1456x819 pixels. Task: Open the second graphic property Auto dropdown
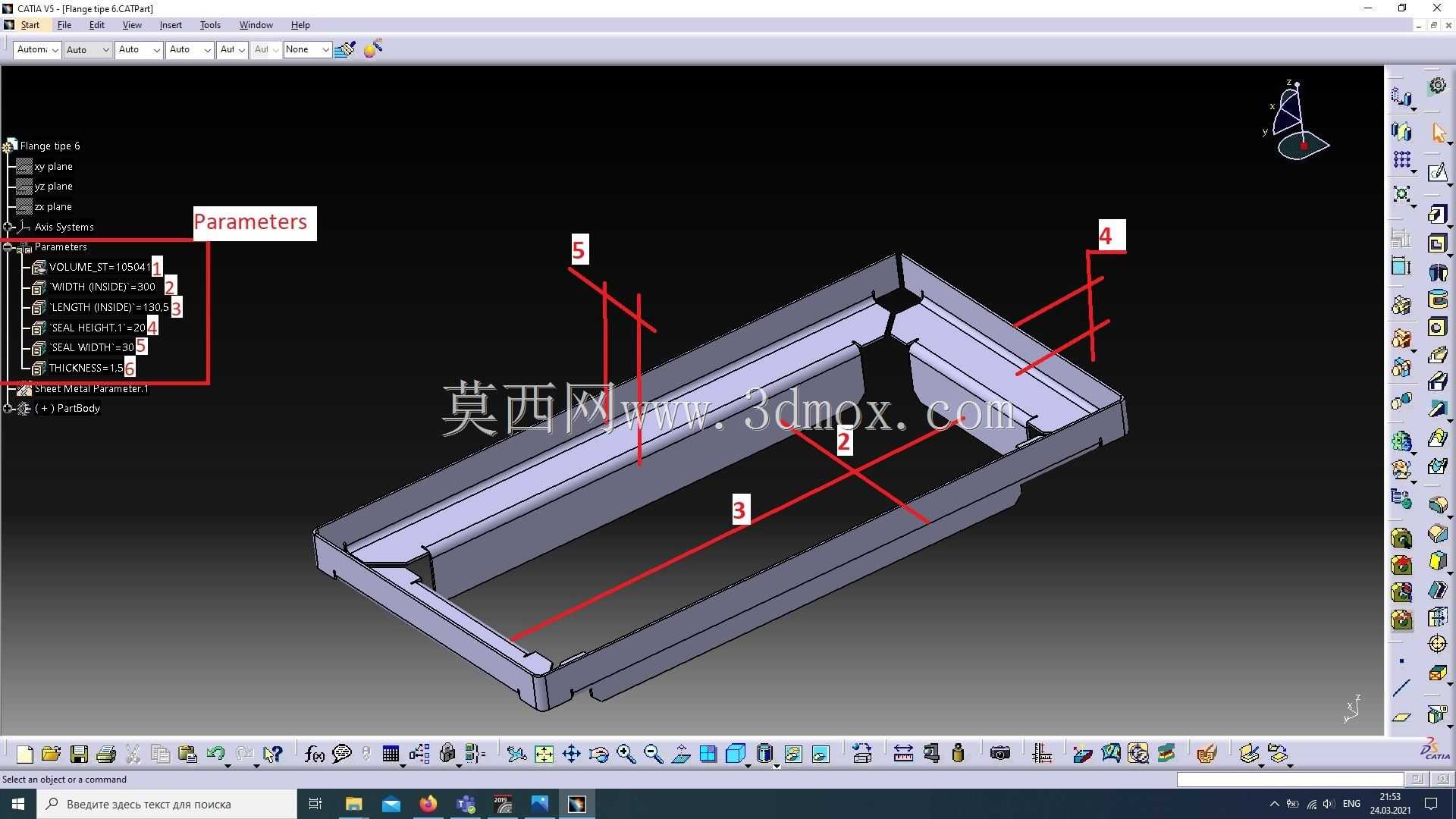[88, 49]
